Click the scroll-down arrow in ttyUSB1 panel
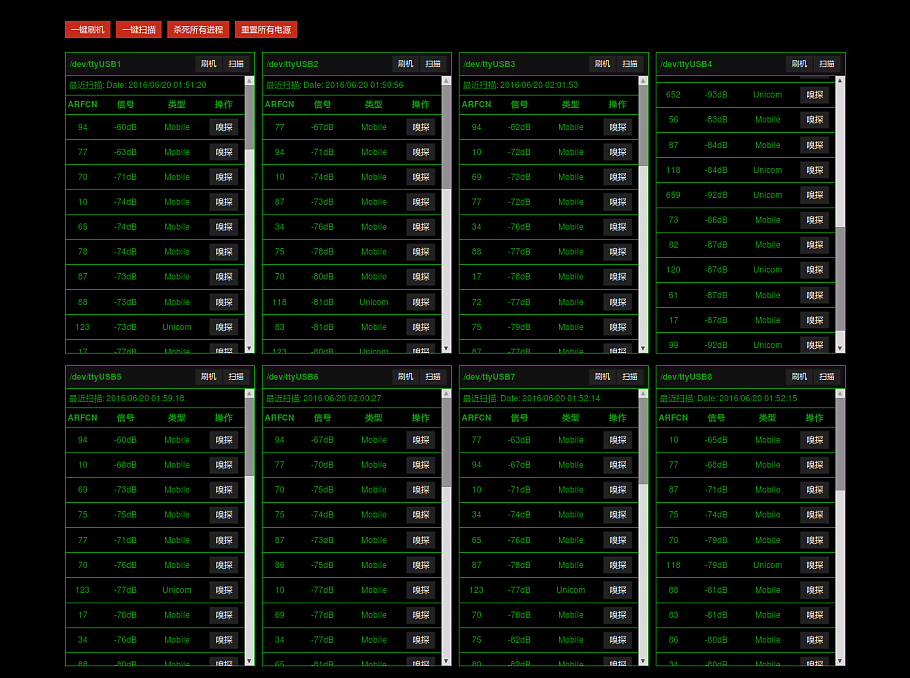Screen dimensions: 910x678 (x=249, y=348)
